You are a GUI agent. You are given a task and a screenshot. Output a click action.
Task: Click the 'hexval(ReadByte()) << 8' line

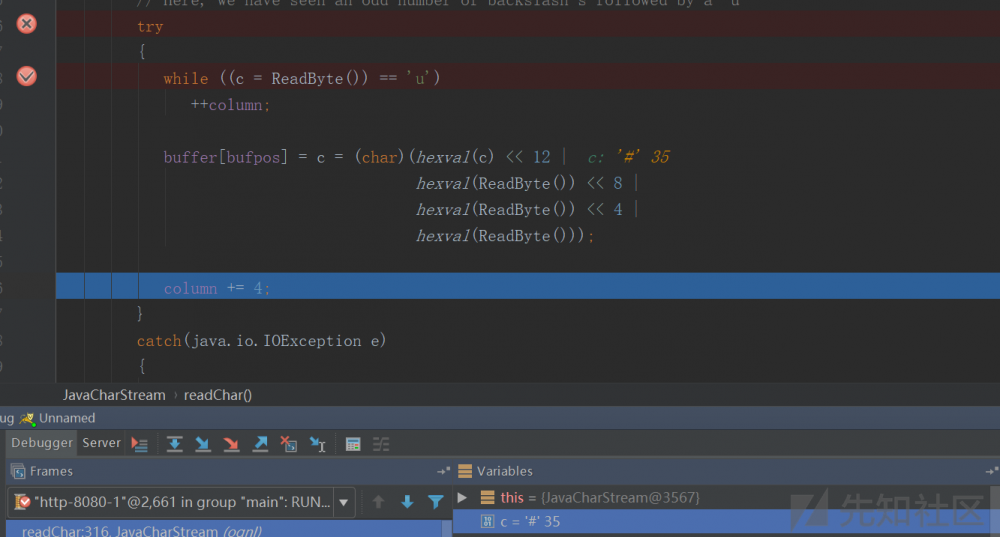pyautogui.click(x=527, y=183)
